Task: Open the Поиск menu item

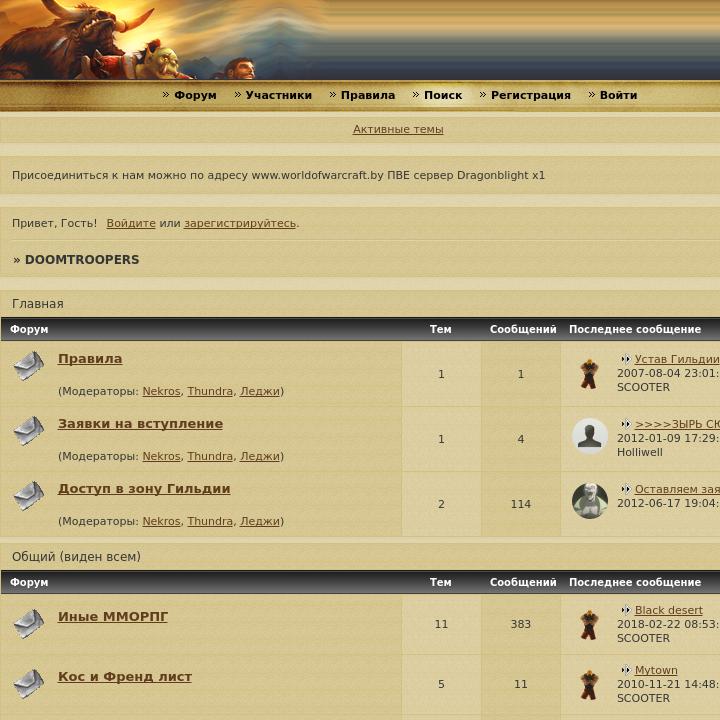Action: tap(443, 95)
